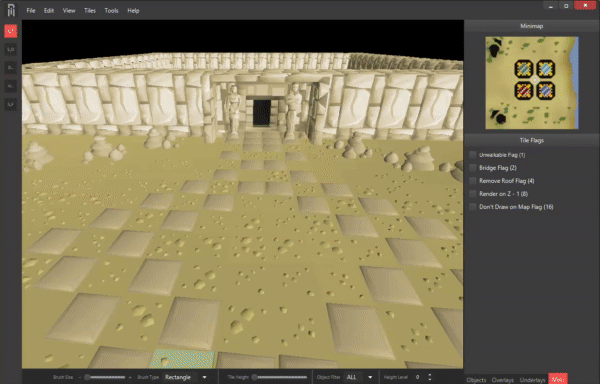Click the red altar icon on the minimap

tap(524, 91)
